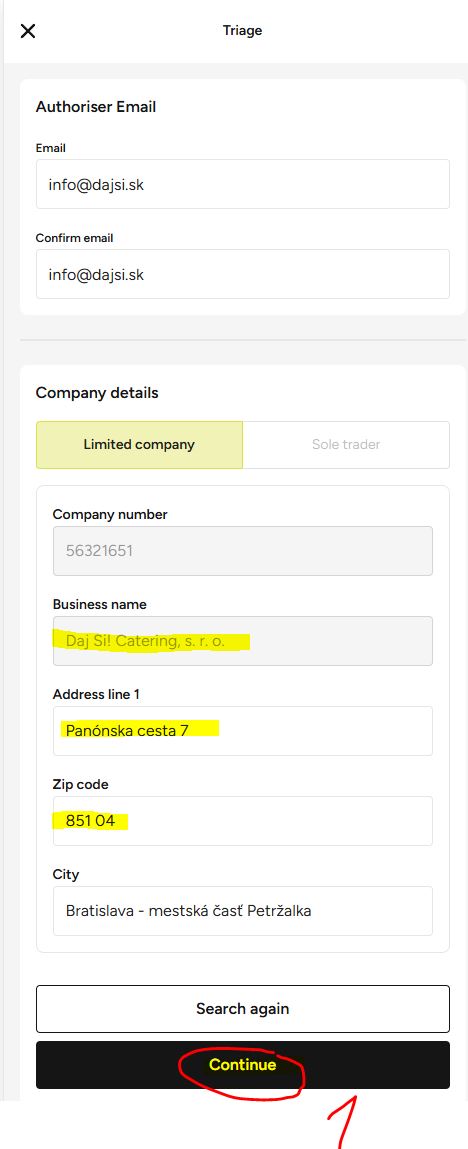Edit the Address line 1 field
Viewport: 468px width, 1149px height.
point(242,731)
